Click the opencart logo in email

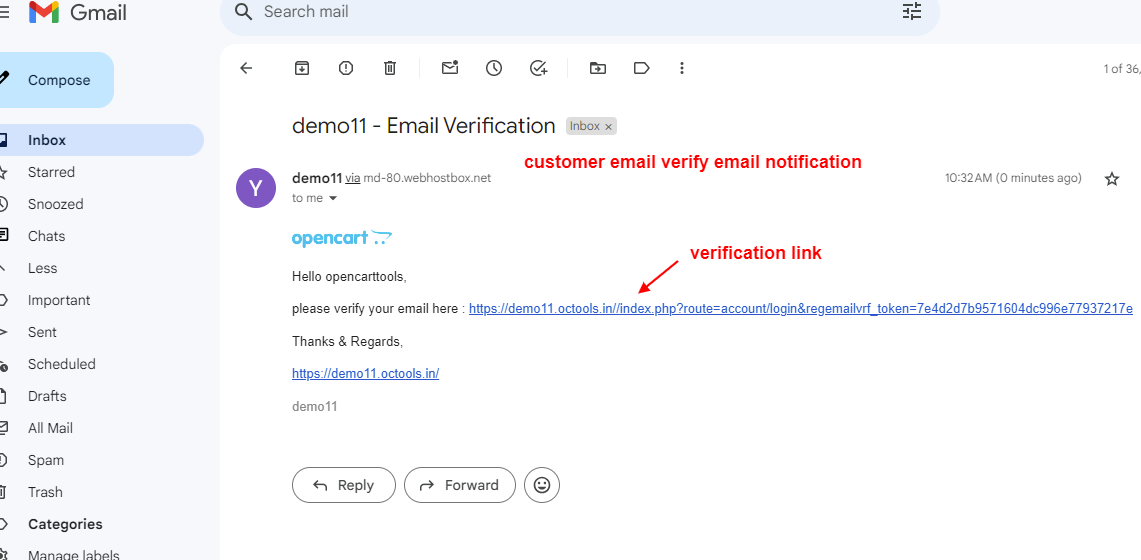(342, 238)
